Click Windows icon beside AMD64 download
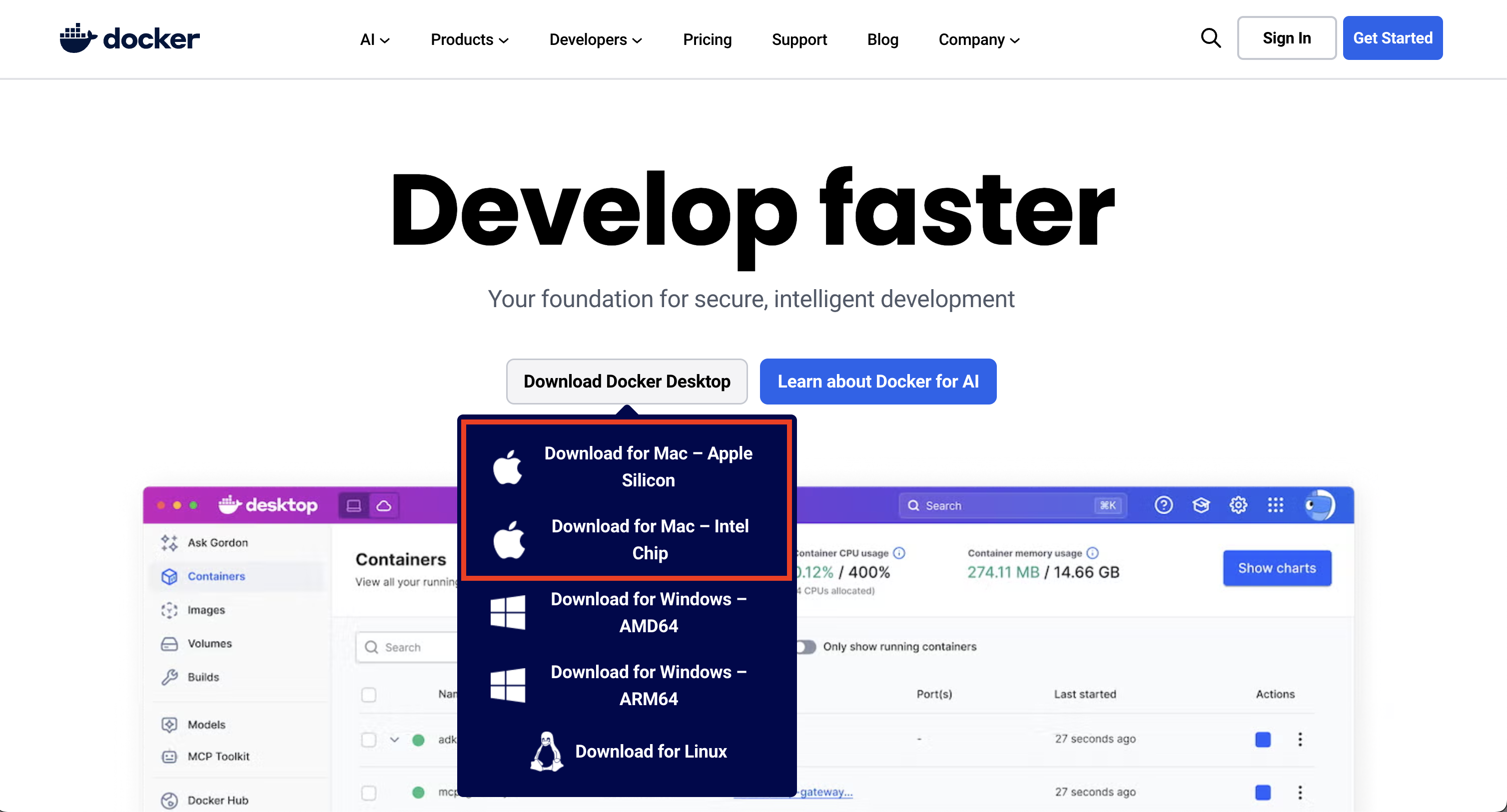 tap(507, 612)
